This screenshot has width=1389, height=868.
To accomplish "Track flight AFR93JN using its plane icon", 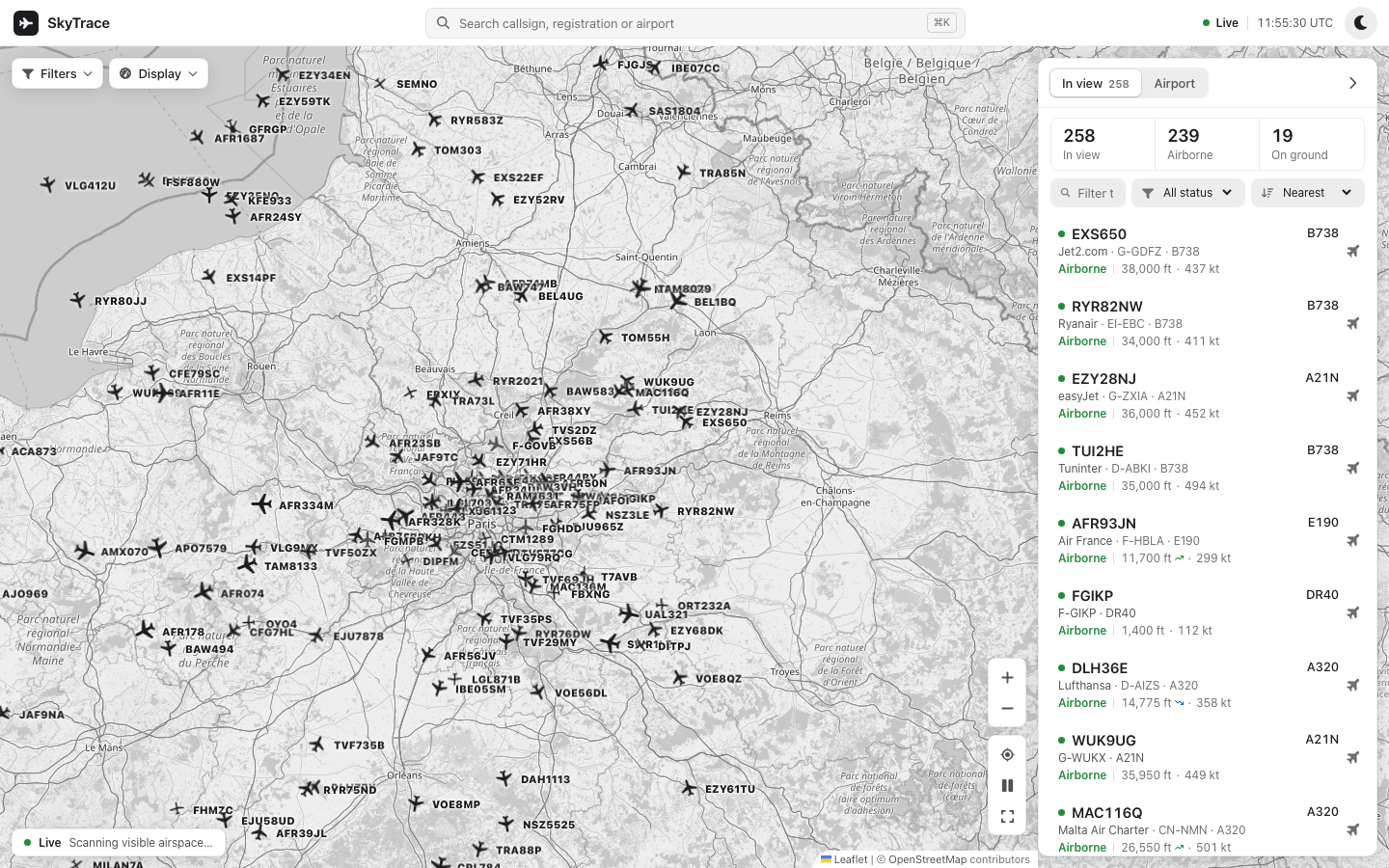I will (1353, 541).
